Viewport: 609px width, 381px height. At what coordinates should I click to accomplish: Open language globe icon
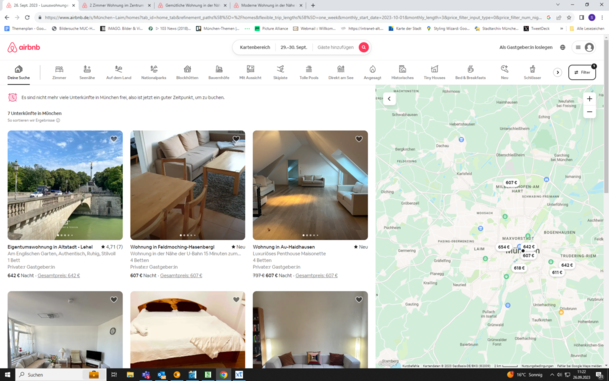coord(562,47)
